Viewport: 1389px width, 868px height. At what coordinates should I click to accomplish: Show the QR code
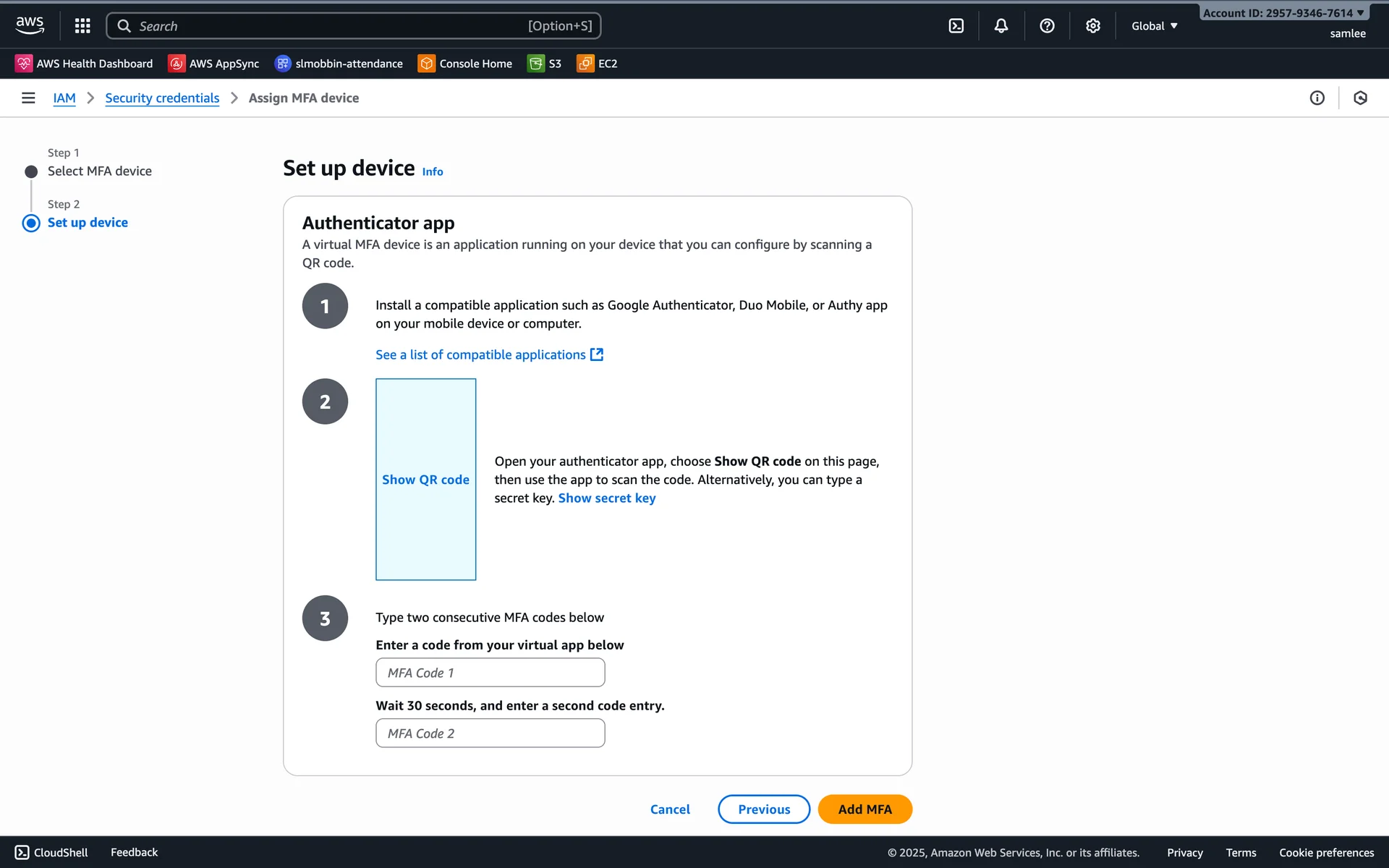tap(425, 480)
